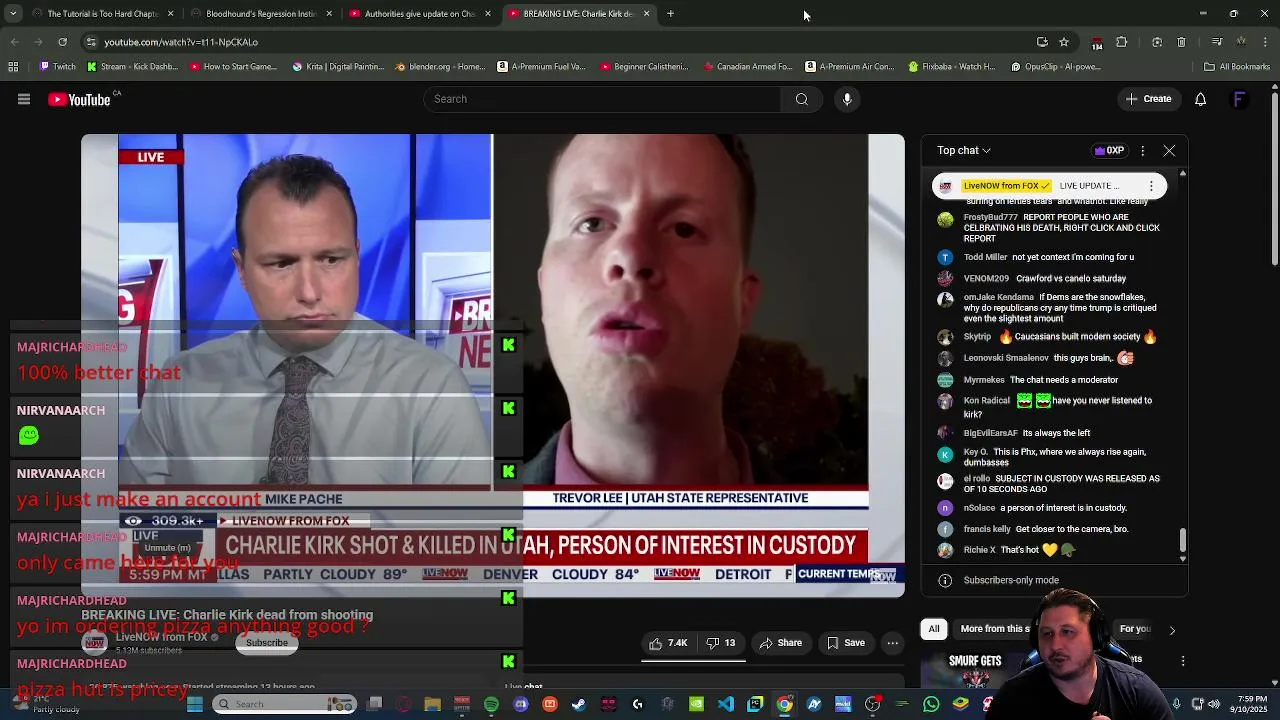This screenshot has height=720, width=1280.
Task: Open pinned message options menu
Action: 1151,186
